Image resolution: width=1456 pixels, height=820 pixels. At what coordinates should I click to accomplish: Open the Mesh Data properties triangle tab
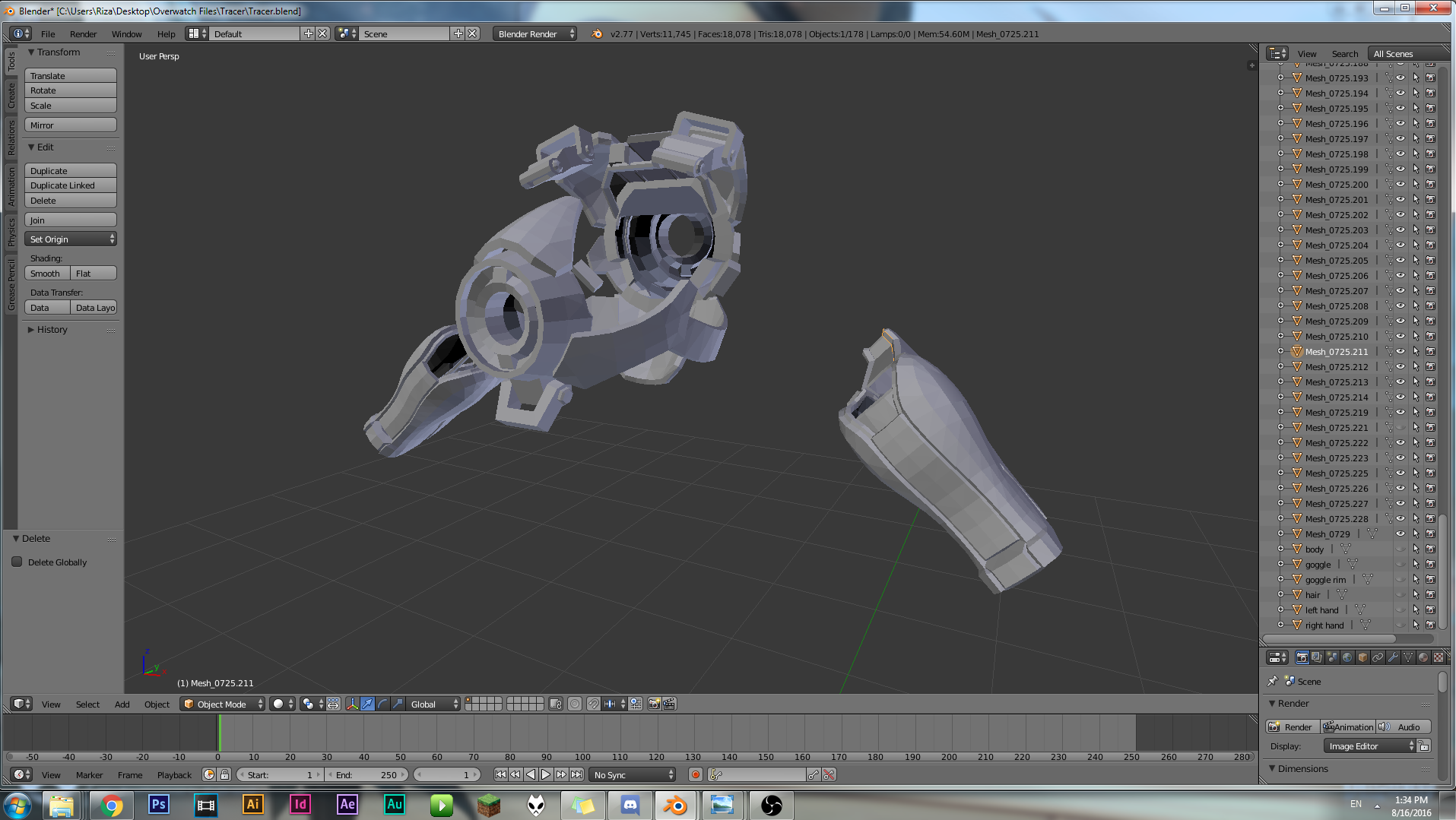pyautogui.click(x=1408, y=657)
